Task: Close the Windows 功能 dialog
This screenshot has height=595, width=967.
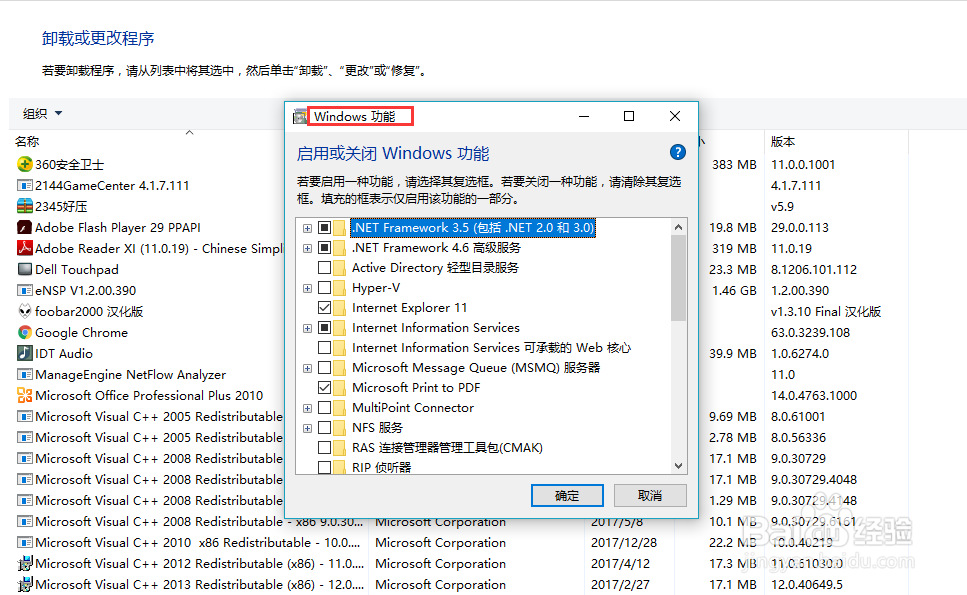Action: tap(675, 116)
